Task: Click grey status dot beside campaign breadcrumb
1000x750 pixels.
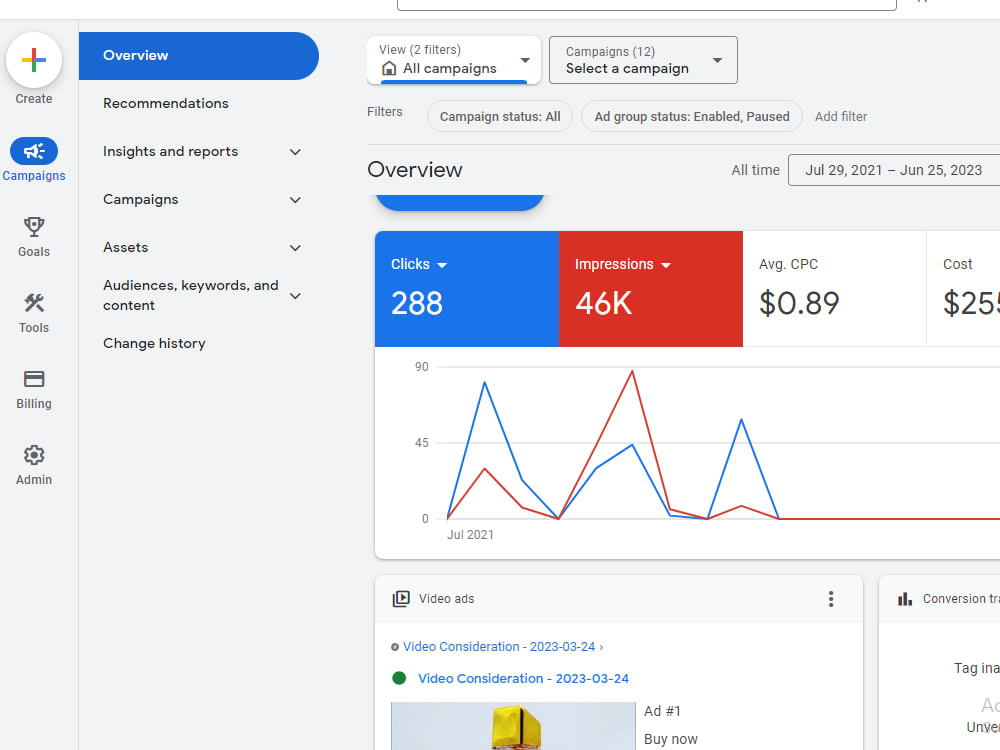Action: [x=395, y=647]
